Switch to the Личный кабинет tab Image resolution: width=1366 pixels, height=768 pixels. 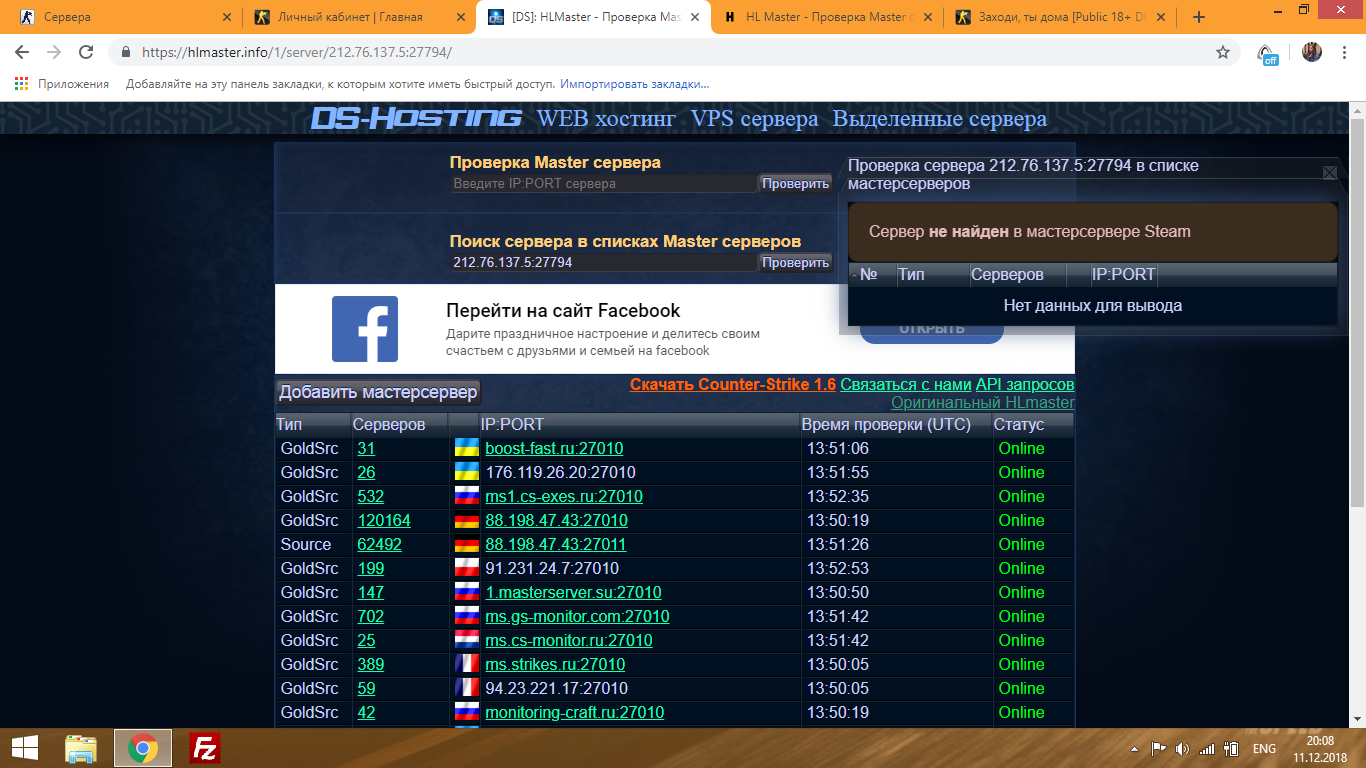tap(362, 17)
